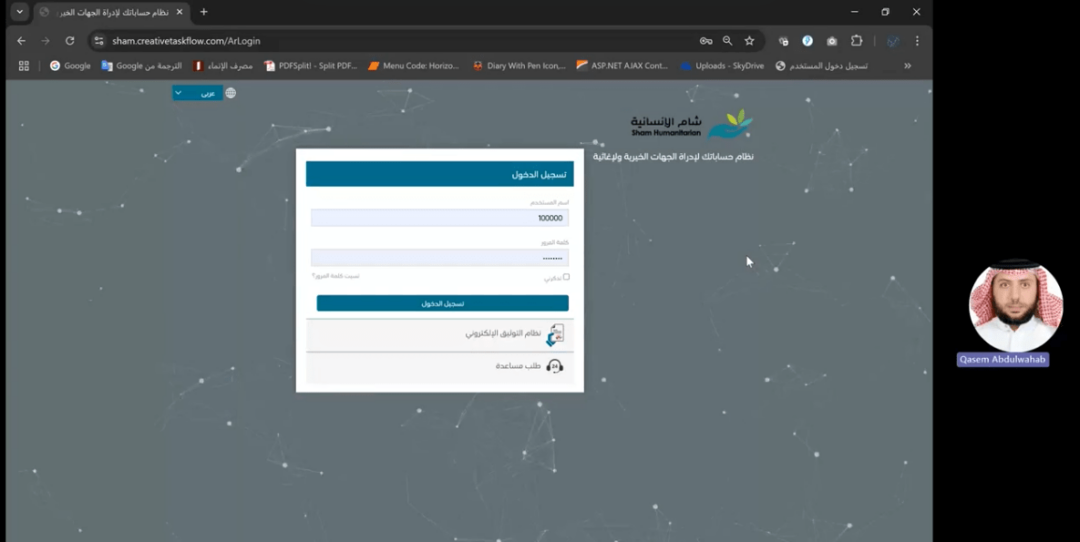The width and height of the screenshot is (1080, 542).
Task: Open the zoom magnifier in address bar
Action: [727, 41]
